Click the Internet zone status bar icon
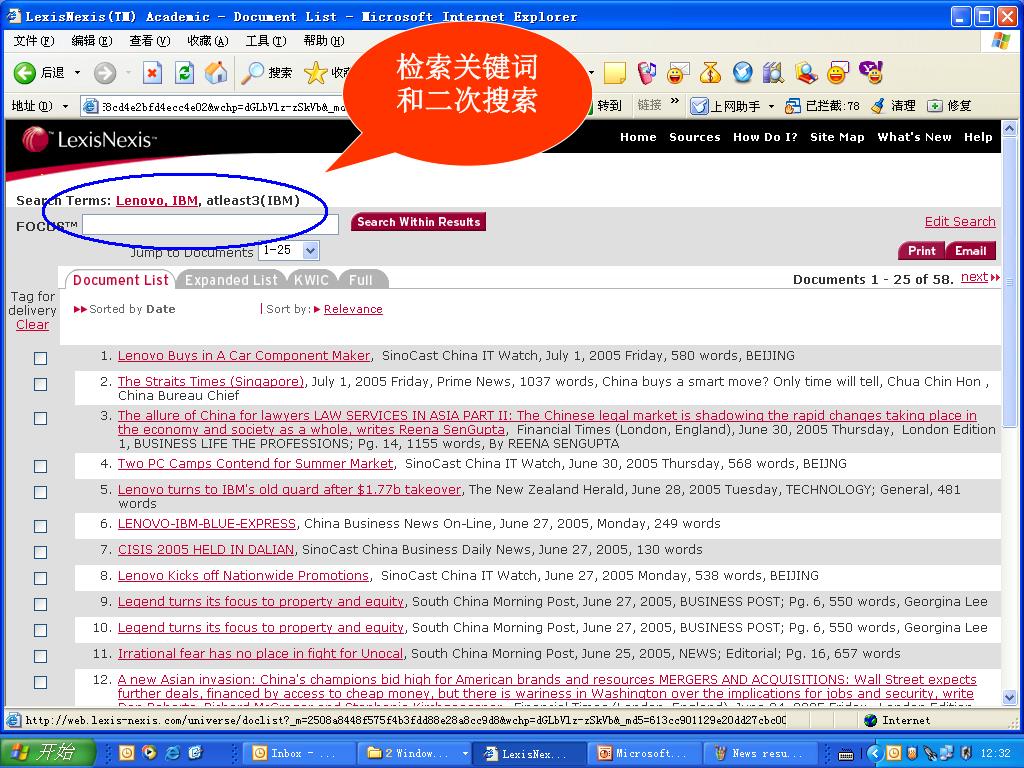 [871, 720]
